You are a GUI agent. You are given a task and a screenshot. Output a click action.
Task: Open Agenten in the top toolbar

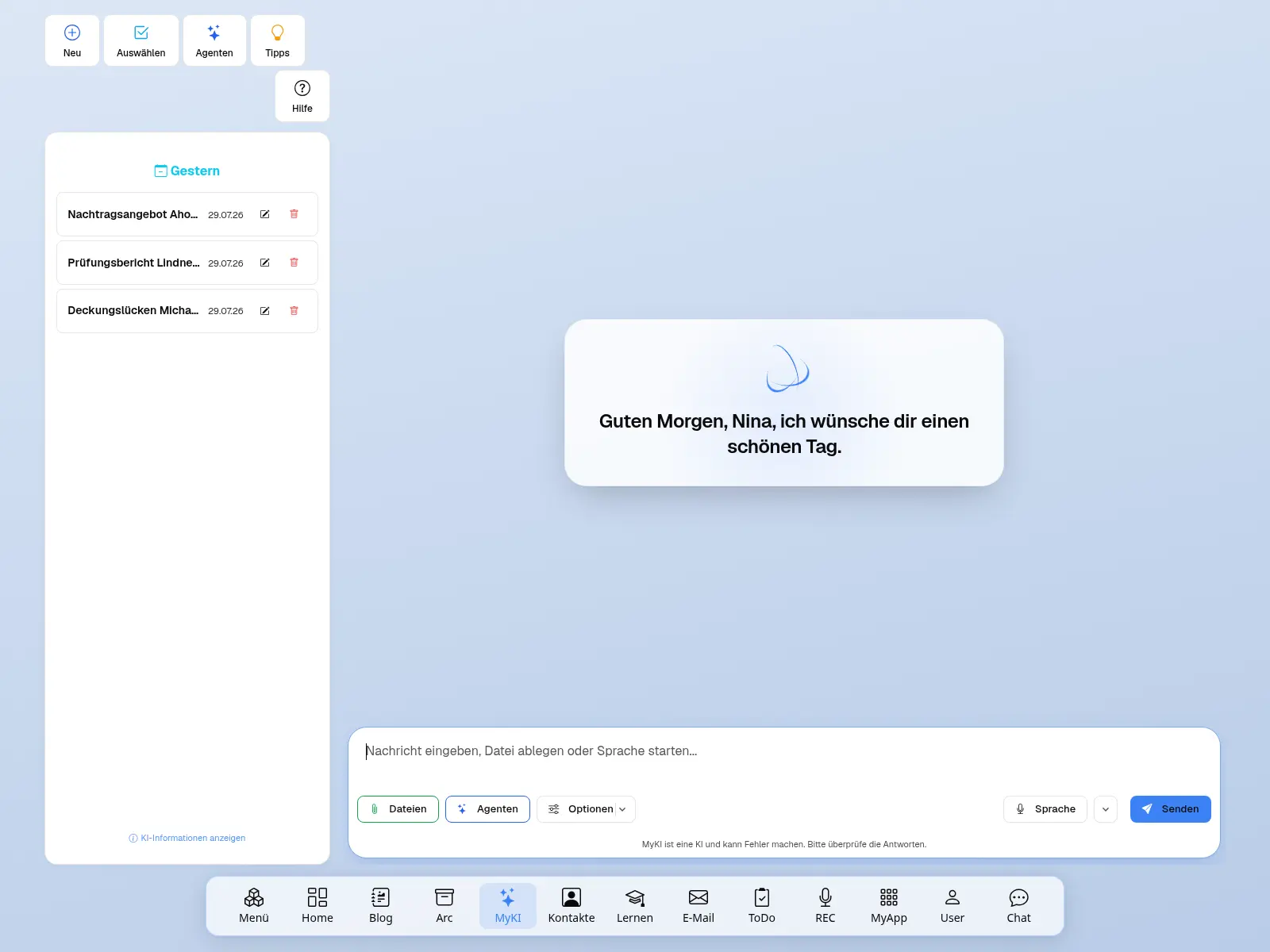[x=214, y=40]
